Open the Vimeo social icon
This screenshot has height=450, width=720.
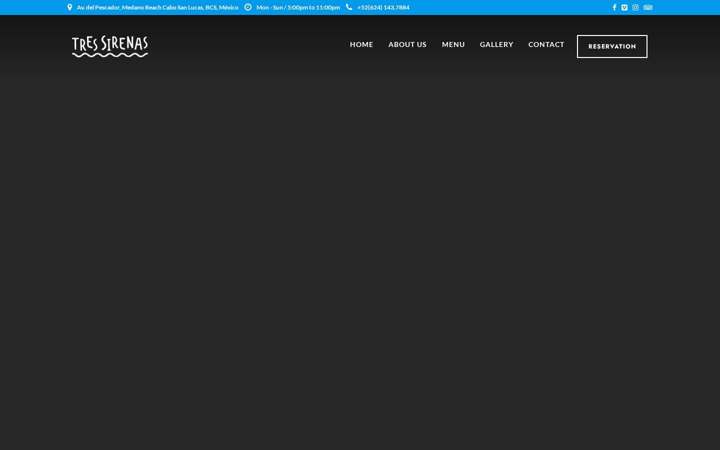click(624, 7)
